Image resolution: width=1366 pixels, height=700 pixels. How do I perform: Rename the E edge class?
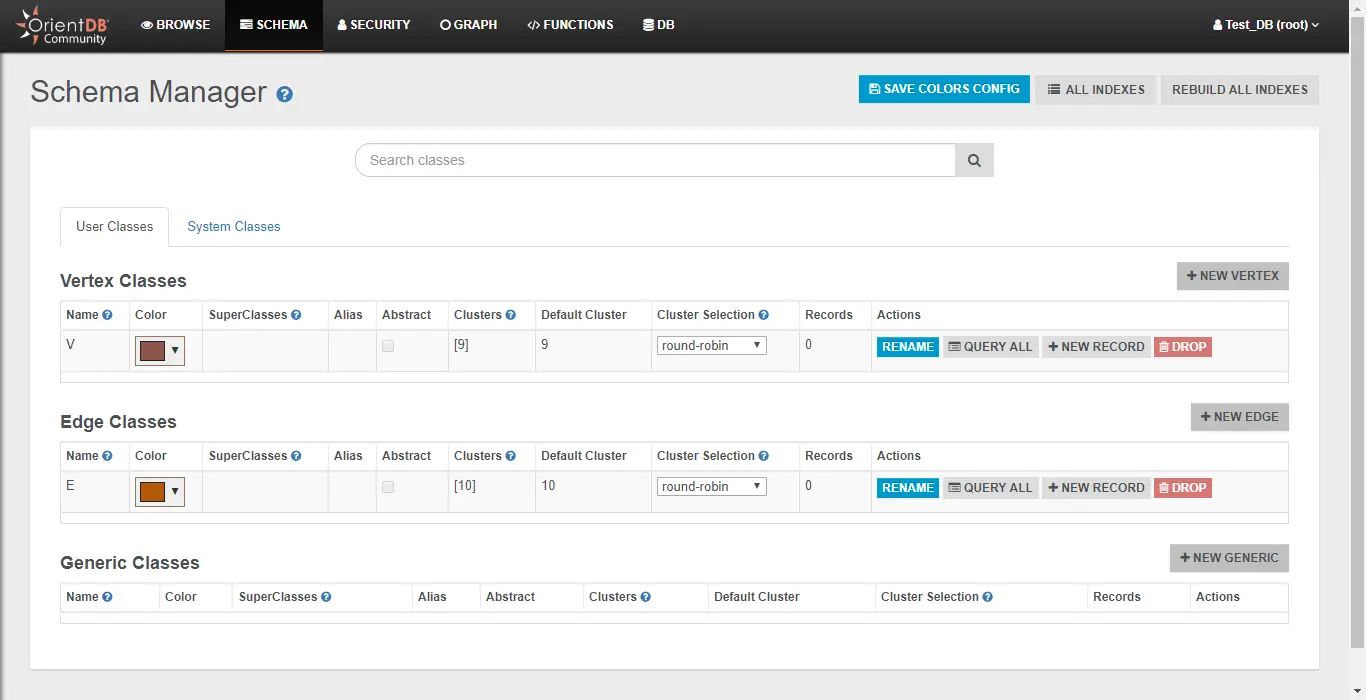908,488
